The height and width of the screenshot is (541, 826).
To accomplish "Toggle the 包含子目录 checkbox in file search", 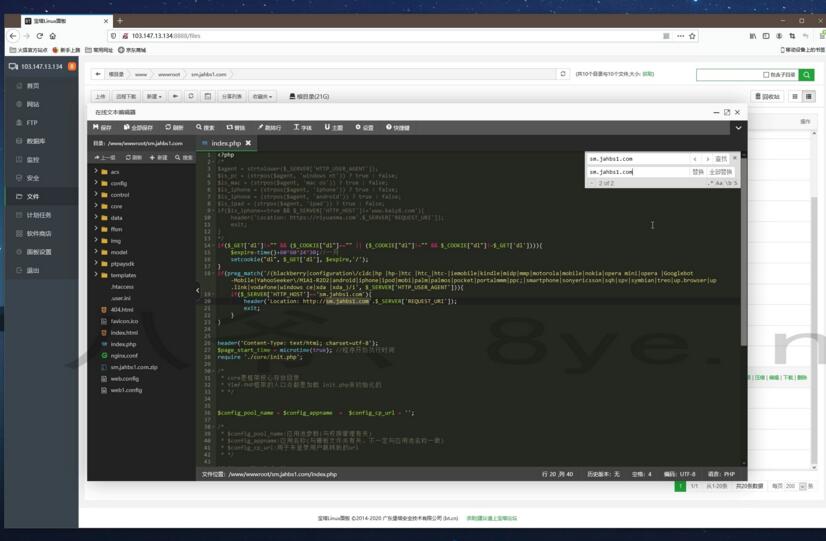I will pos(766,75).
